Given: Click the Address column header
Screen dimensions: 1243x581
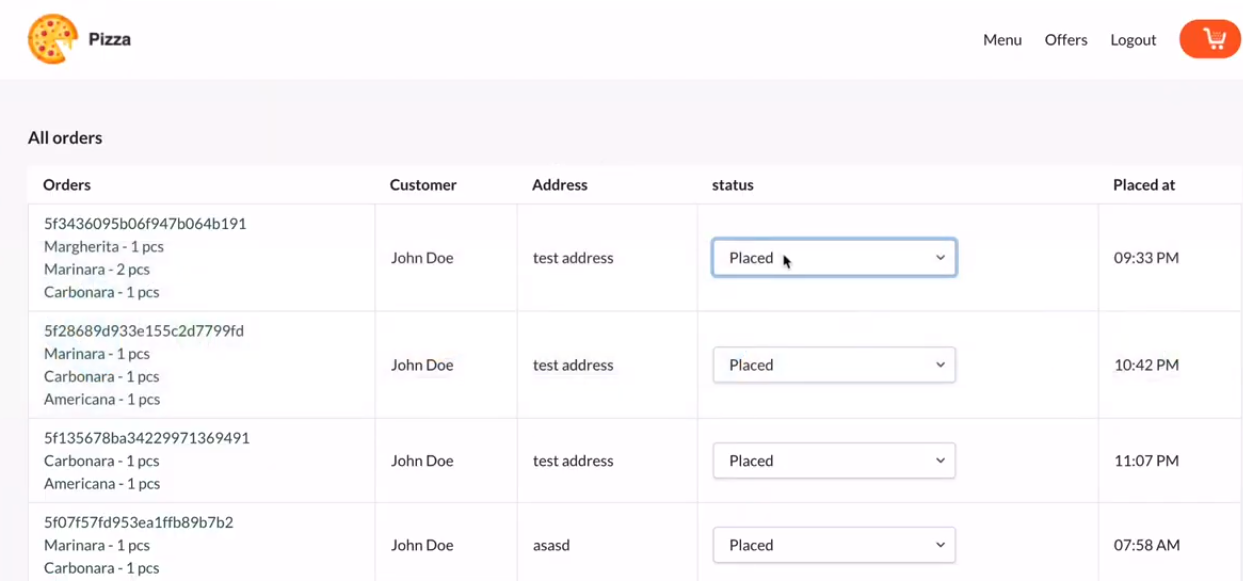Looking at the screenshot, I should click(x=560, y=185).
